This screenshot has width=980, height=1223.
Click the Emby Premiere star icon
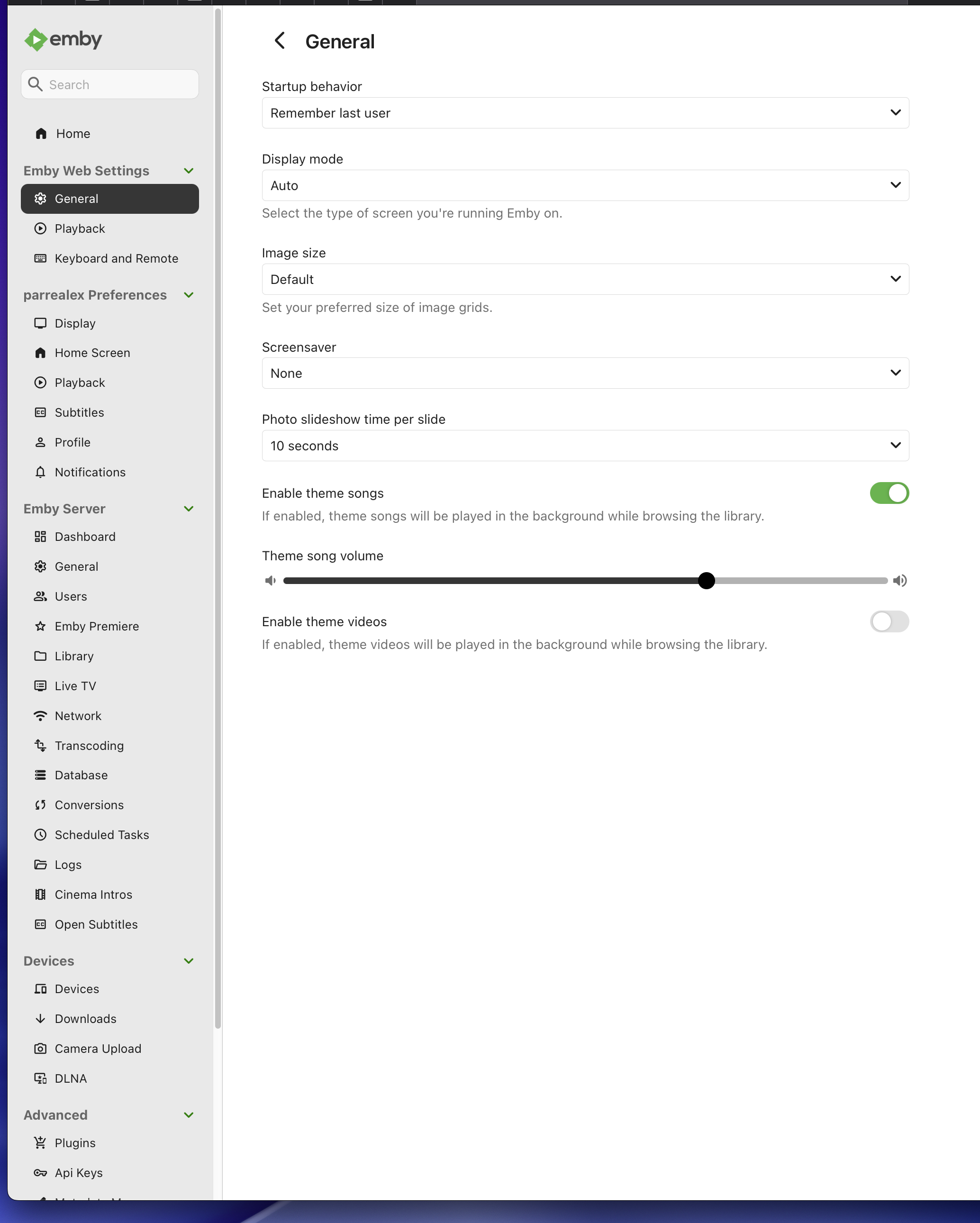40,626
